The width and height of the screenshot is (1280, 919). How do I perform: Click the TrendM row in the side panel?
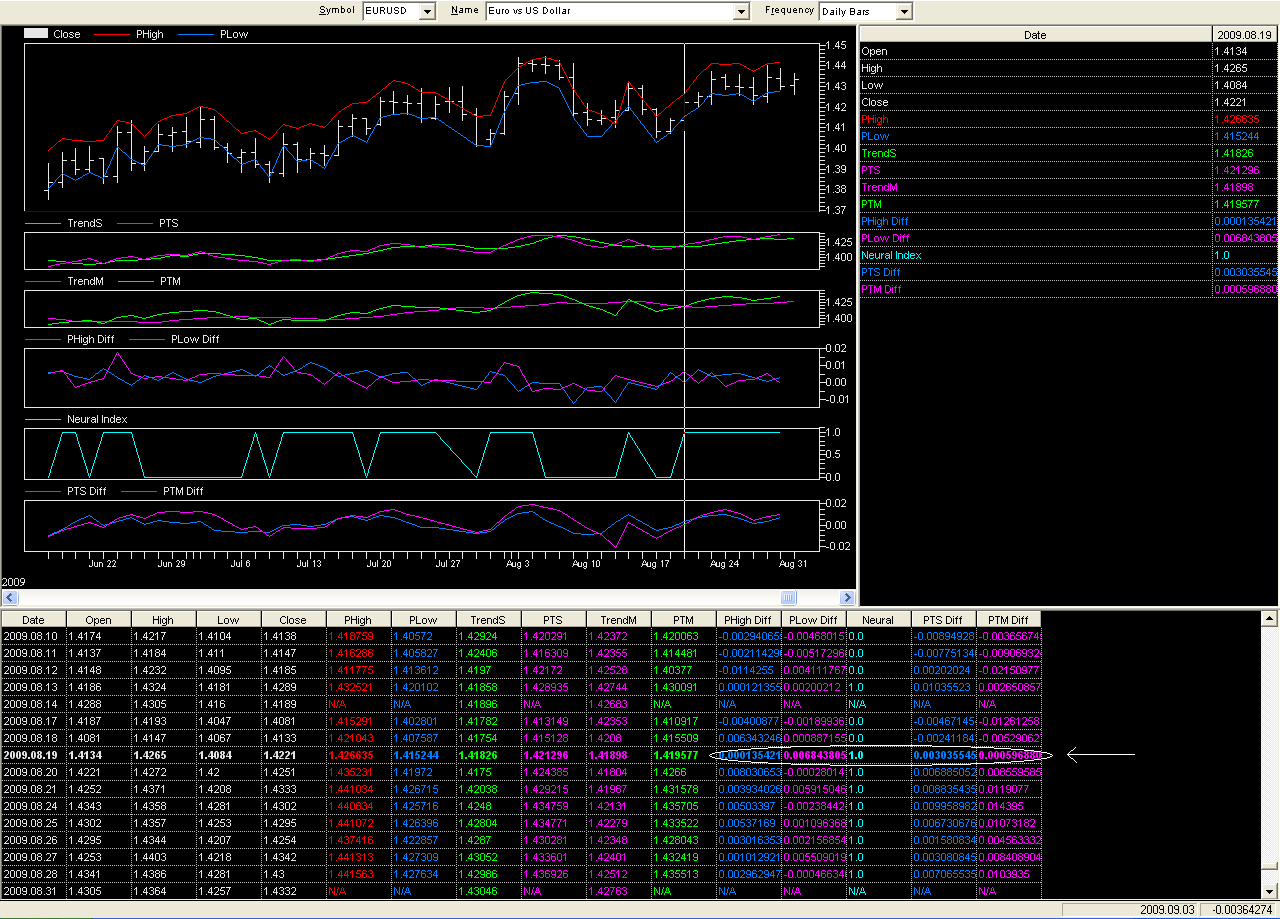1069,187
